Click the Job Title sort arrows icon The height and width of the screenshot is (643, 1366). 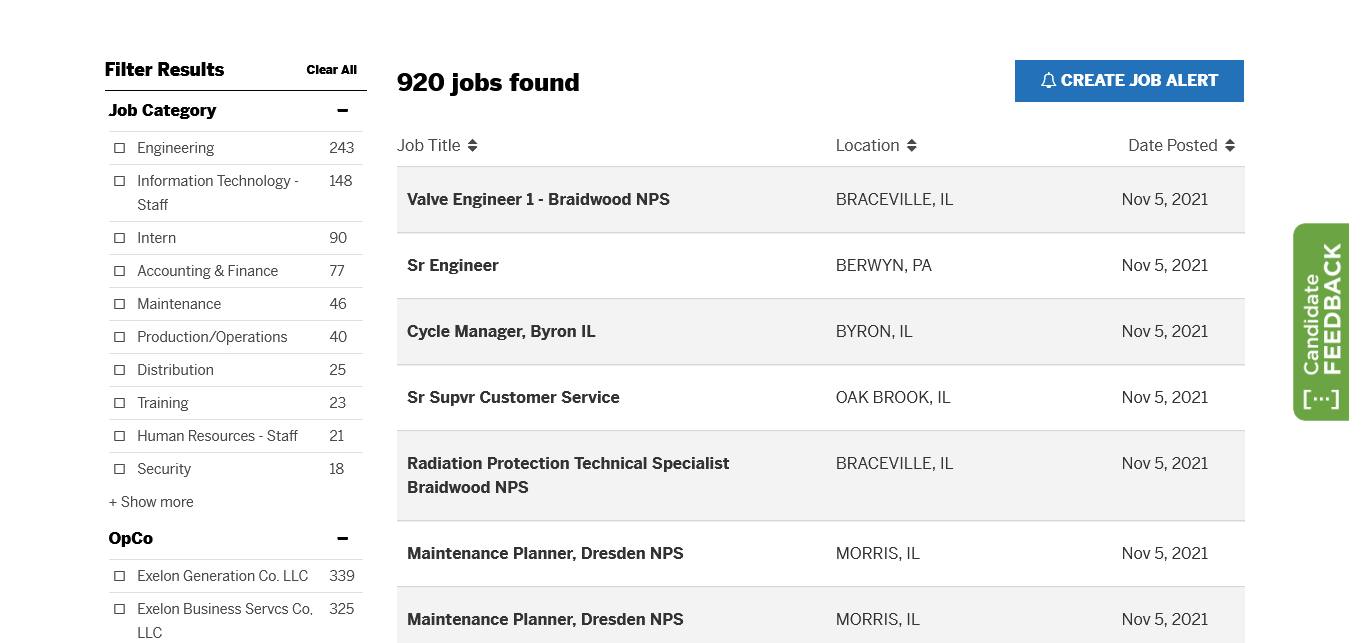point(473,146)
